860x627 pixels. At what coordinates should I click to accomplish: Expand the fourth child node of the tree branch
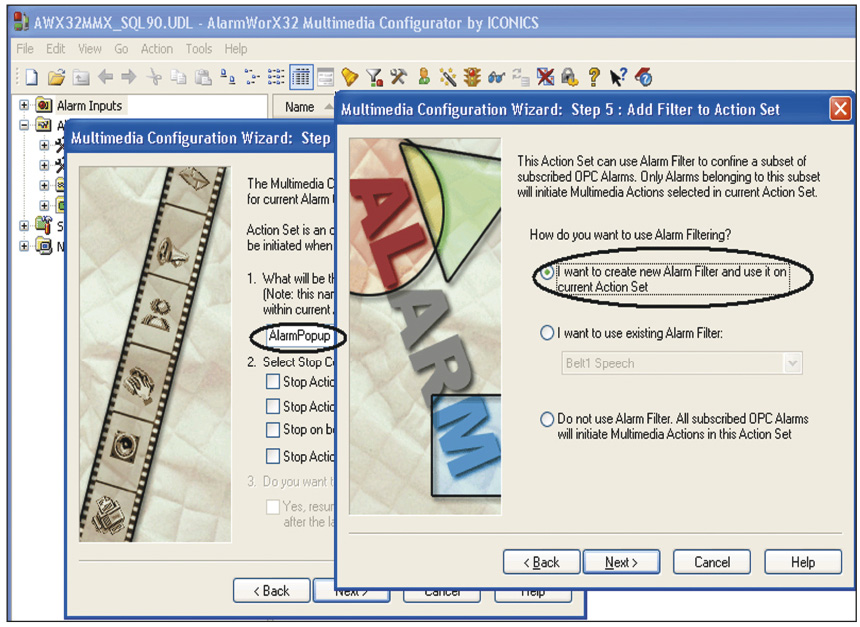(x=44, y=205)
